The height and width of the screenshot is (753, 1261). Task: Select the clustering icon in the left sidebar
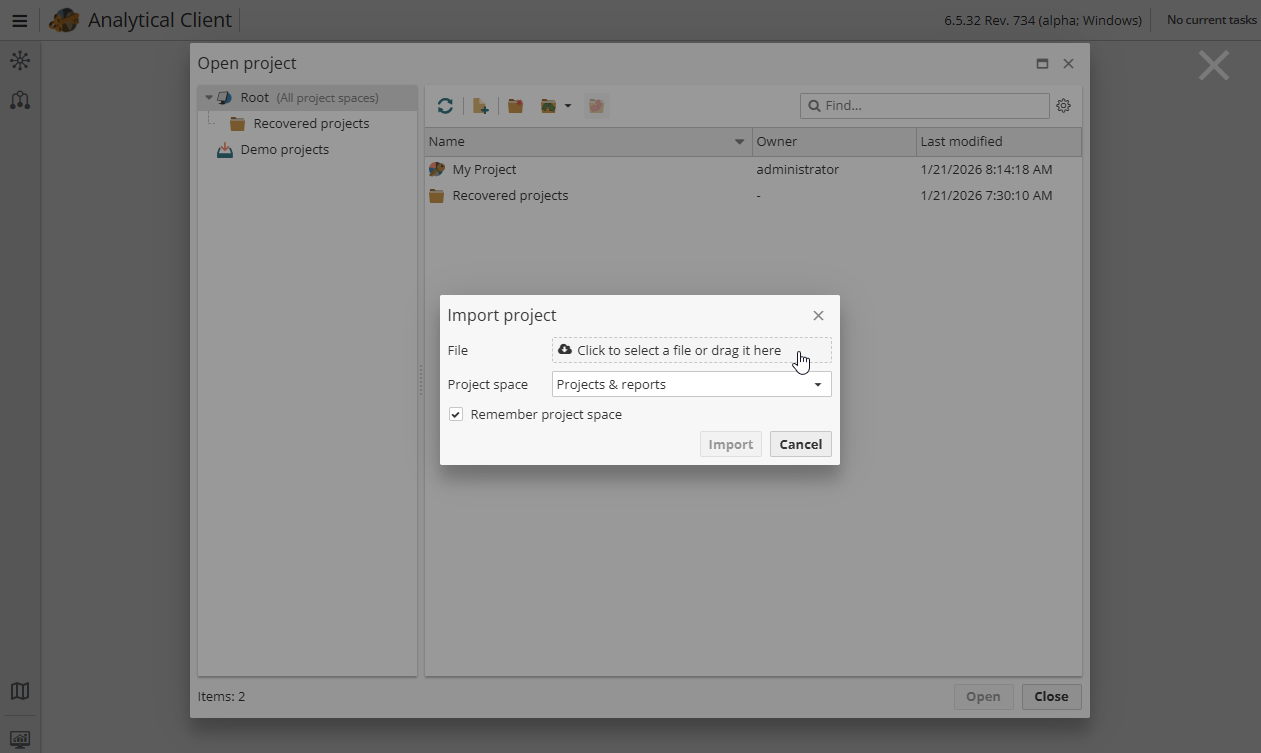20,60
